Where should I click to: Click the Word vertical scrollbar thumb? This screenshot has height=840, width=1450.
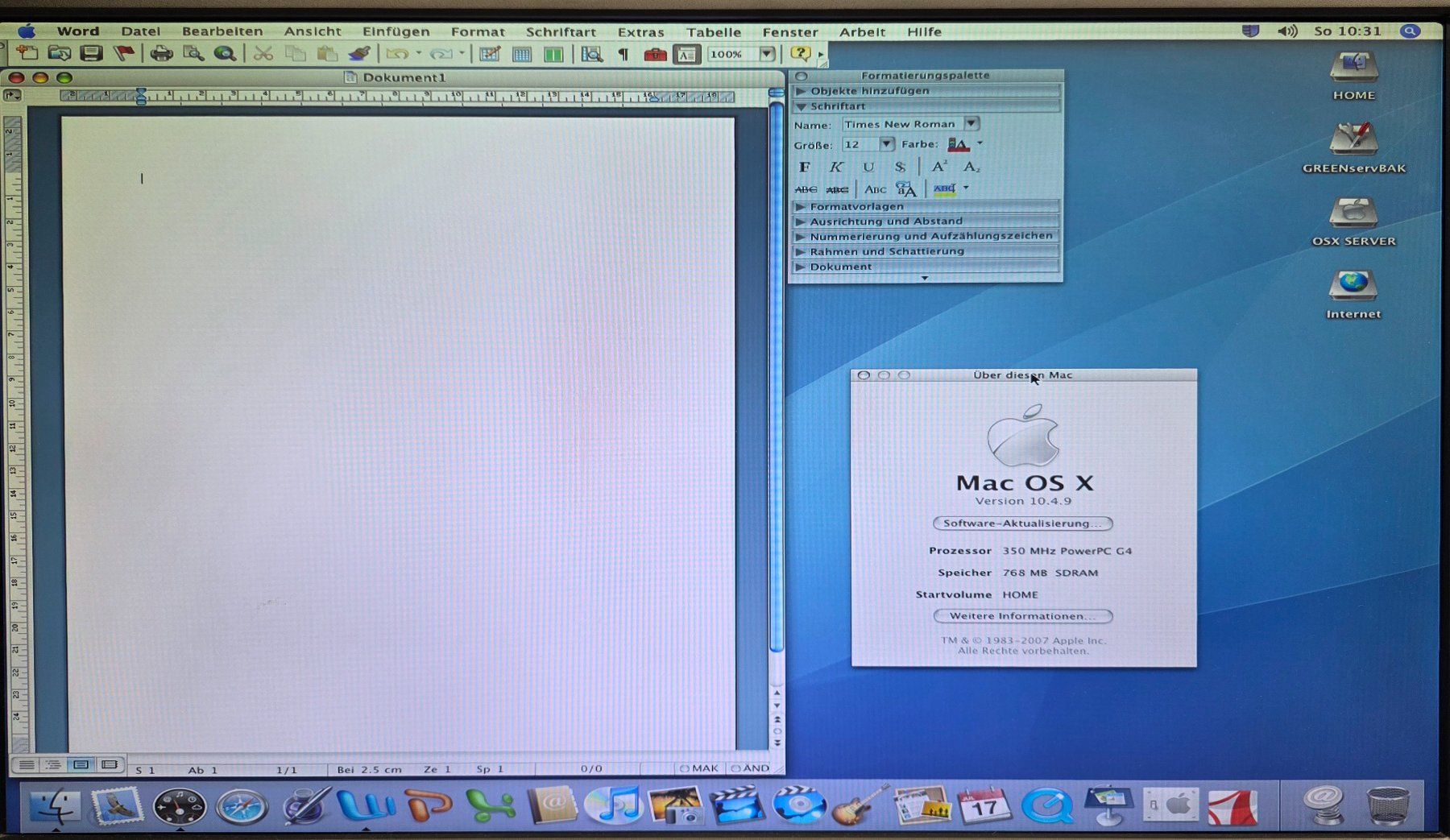pos(776,376)
